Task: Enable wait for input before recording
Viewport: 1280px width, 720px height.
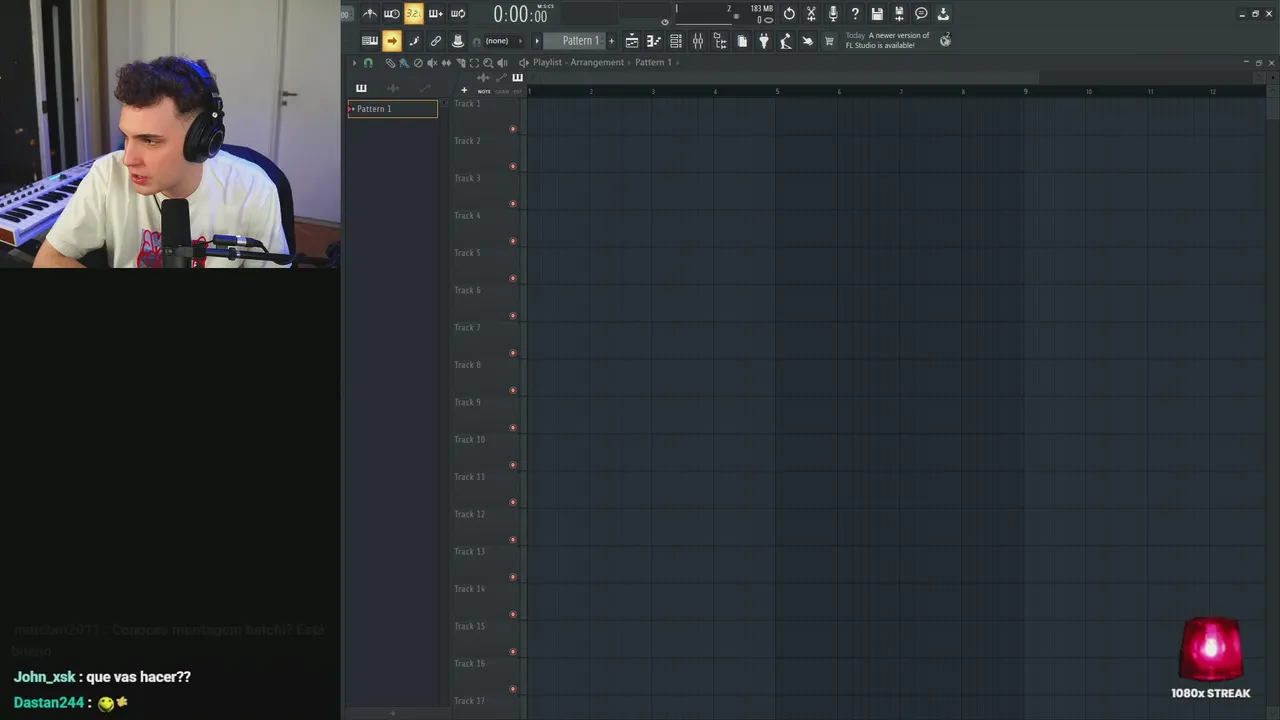Action: pyautogui.click(x=392, y=14)
